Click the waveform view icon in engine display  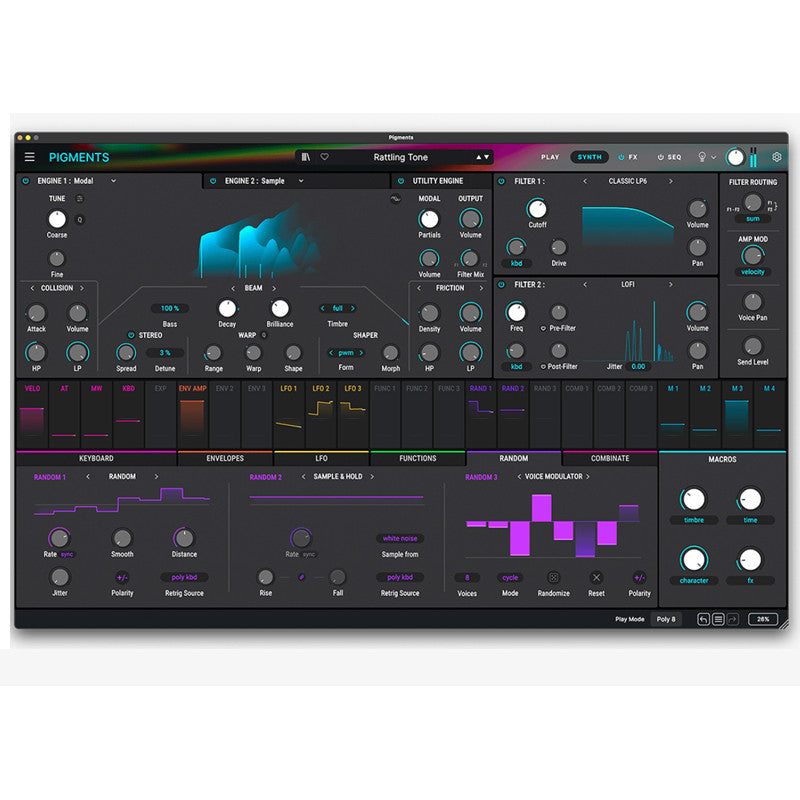point(395,199)
